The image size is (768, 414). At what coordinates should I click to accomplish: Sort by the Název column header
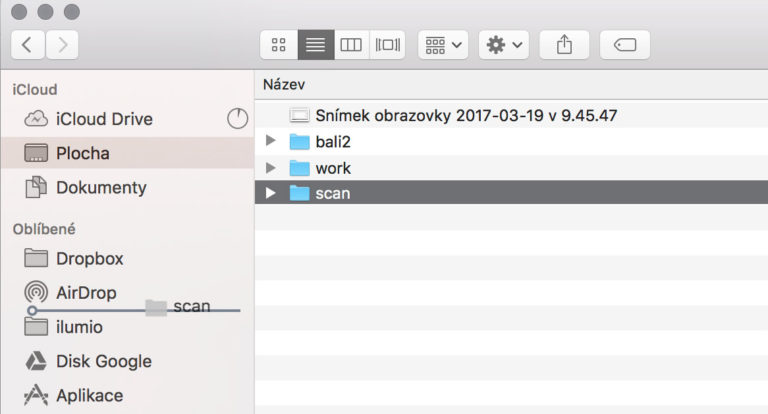(x=285, y=84)
